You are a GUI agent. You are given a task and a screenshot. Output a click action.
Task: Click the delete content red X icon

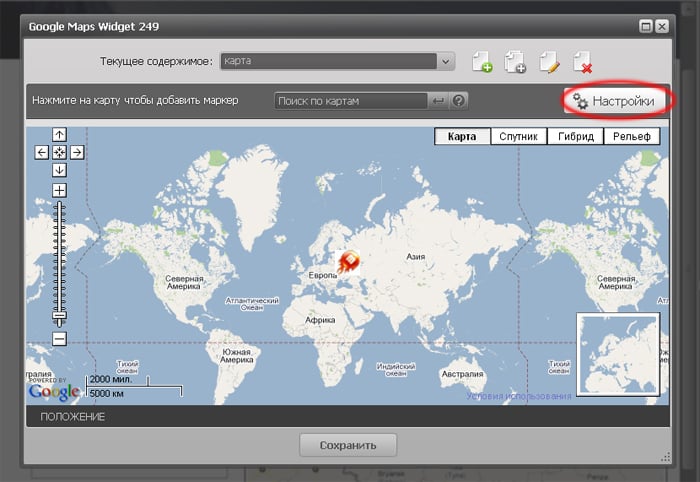582,62
